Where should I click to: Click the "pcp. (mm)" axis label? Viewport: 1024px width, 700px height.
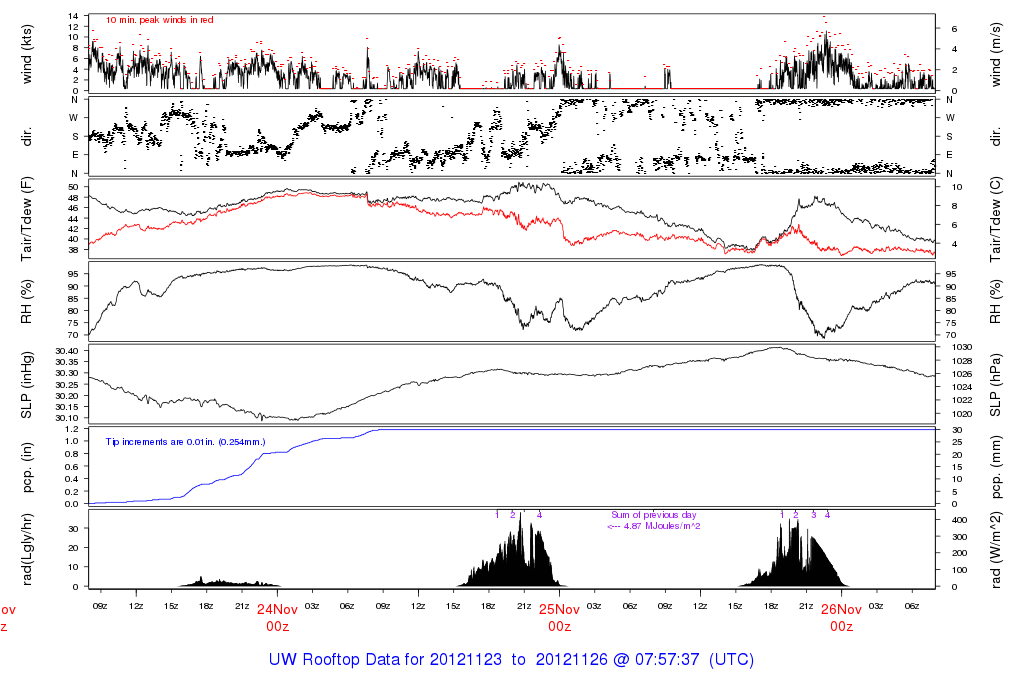(995, 468)
